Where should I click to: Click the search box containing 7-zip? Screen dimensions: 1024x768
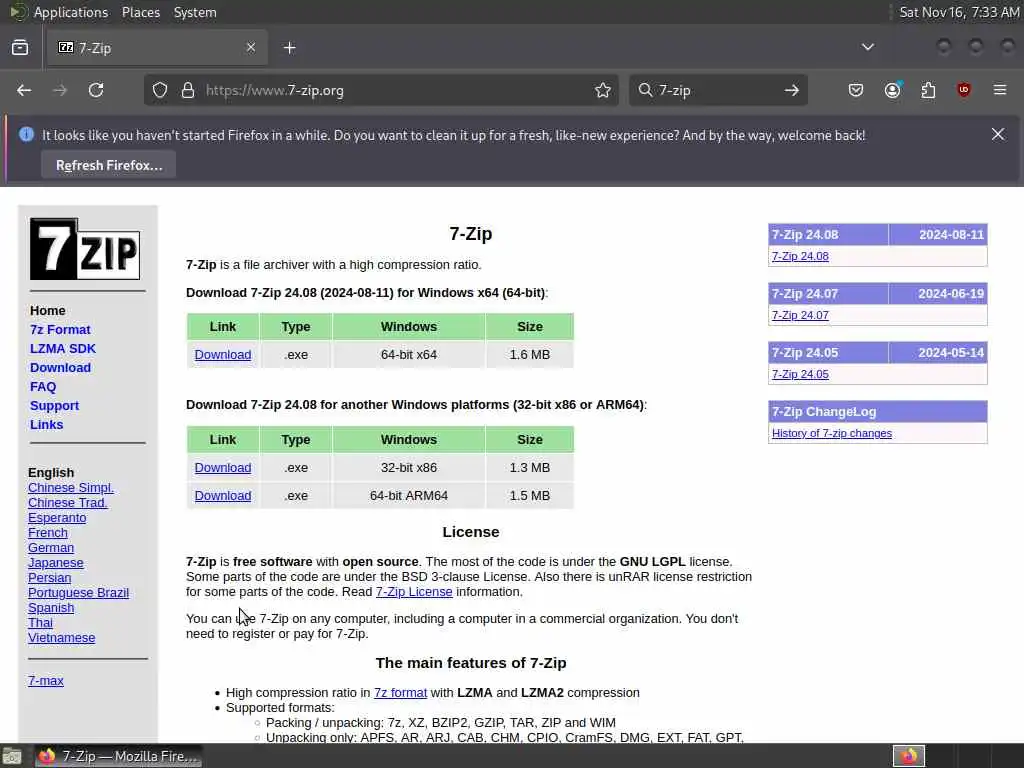[x=718, y=90]
